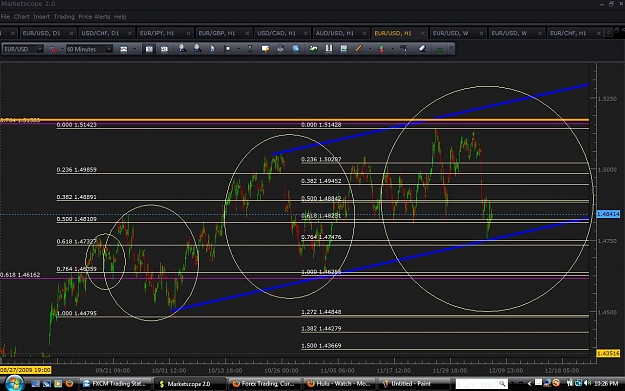Switch to Forex Trading Firefox window in taskbar

(x=265, y=383)
